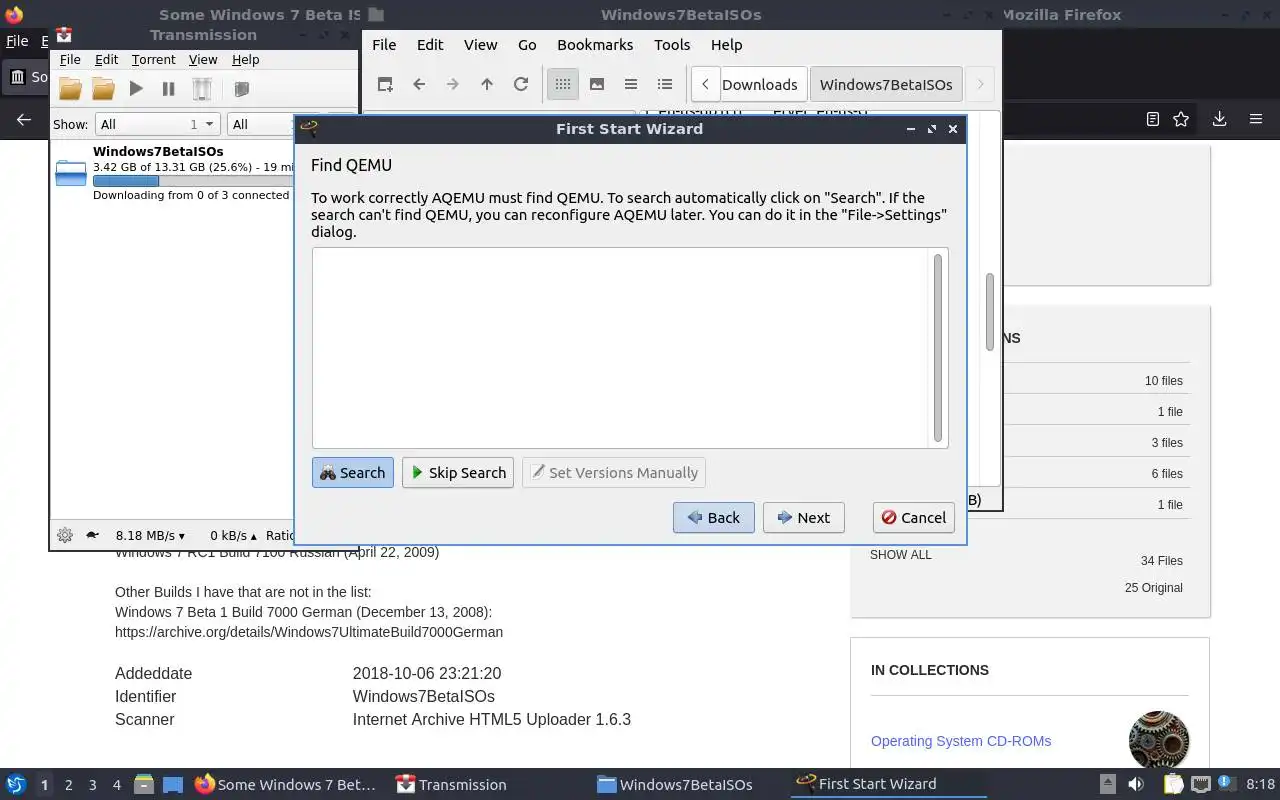
Task: Open the Operating System CD-ROMs gear thumbnail
Action: (x=1159, y=741)
